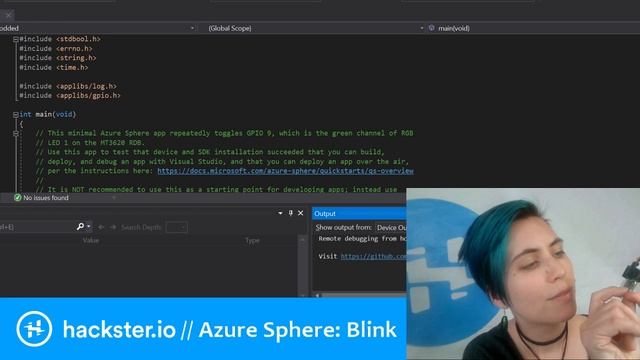This screenshot has height=360, width=640.
Task: Open the Show output from 'Device Ou' dropdown
Action: [391, 227]
